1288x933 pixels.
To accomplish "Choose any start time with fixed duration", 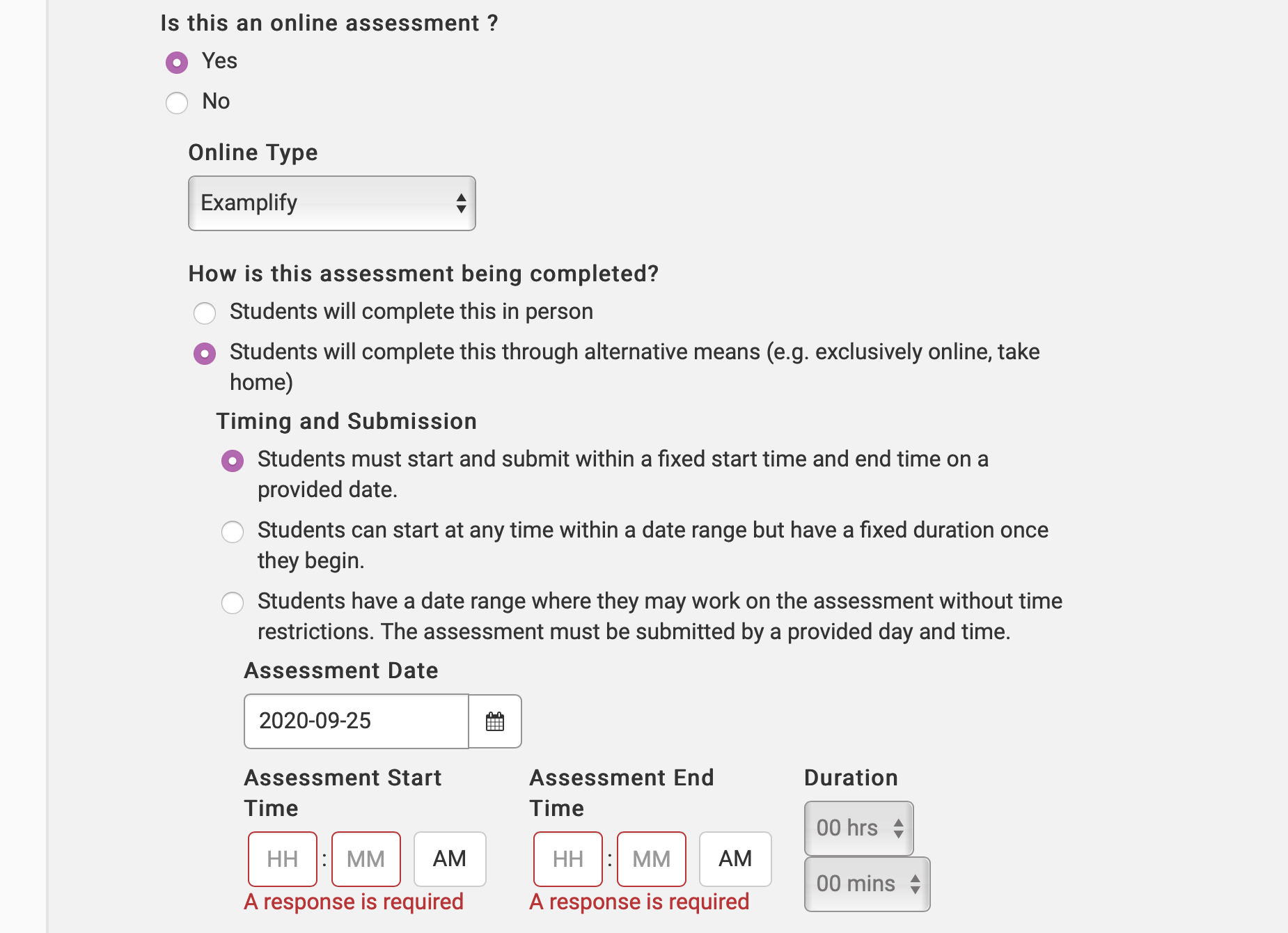I will [x=233, y=532].
